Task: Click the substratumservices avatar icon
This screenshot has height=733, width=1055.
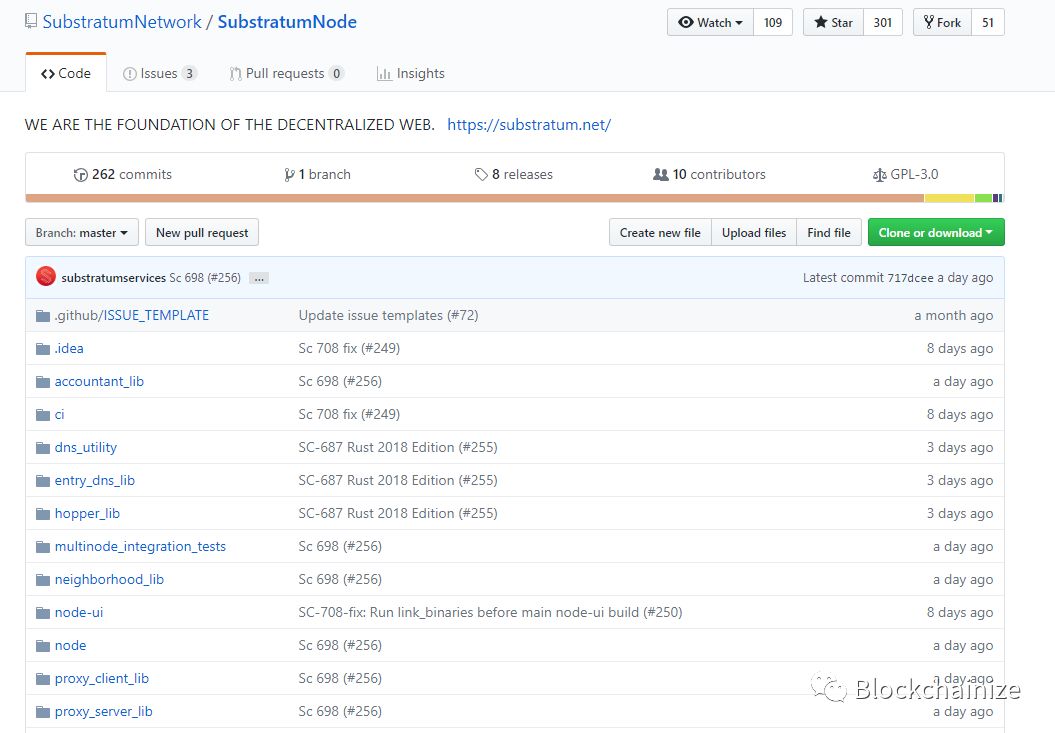Action: click(46, 277)
